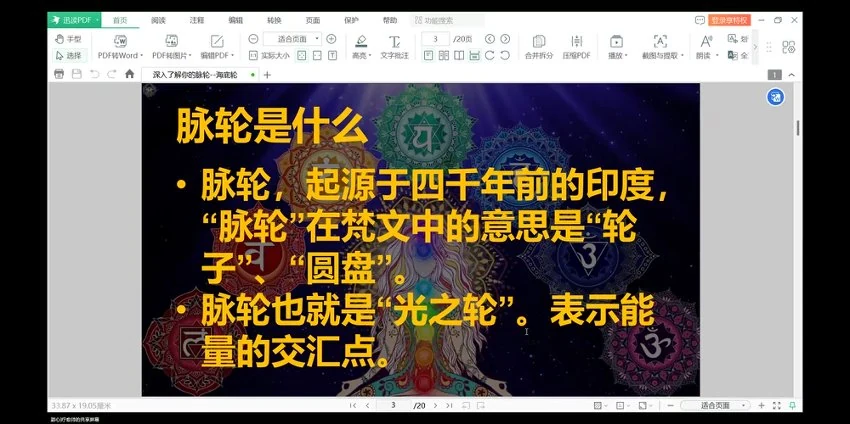Viewport: 850px width, 424px height.
Task: Enable continuous scrolling view mode
Action: 474,55
